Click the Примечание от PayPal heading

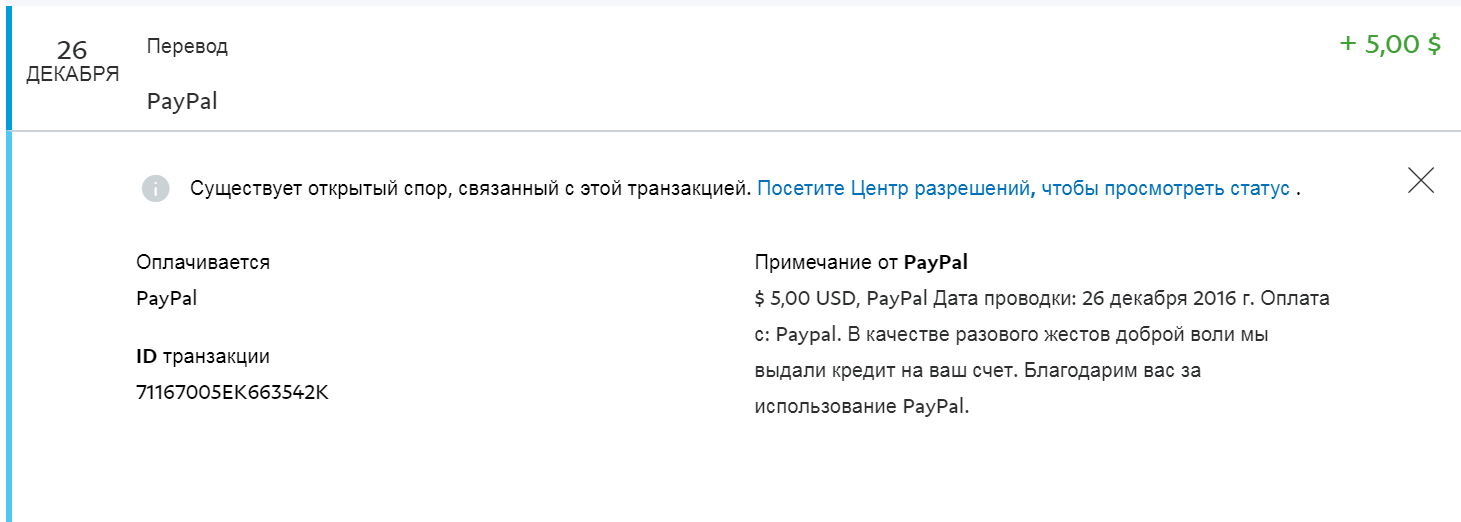[861, 263]
